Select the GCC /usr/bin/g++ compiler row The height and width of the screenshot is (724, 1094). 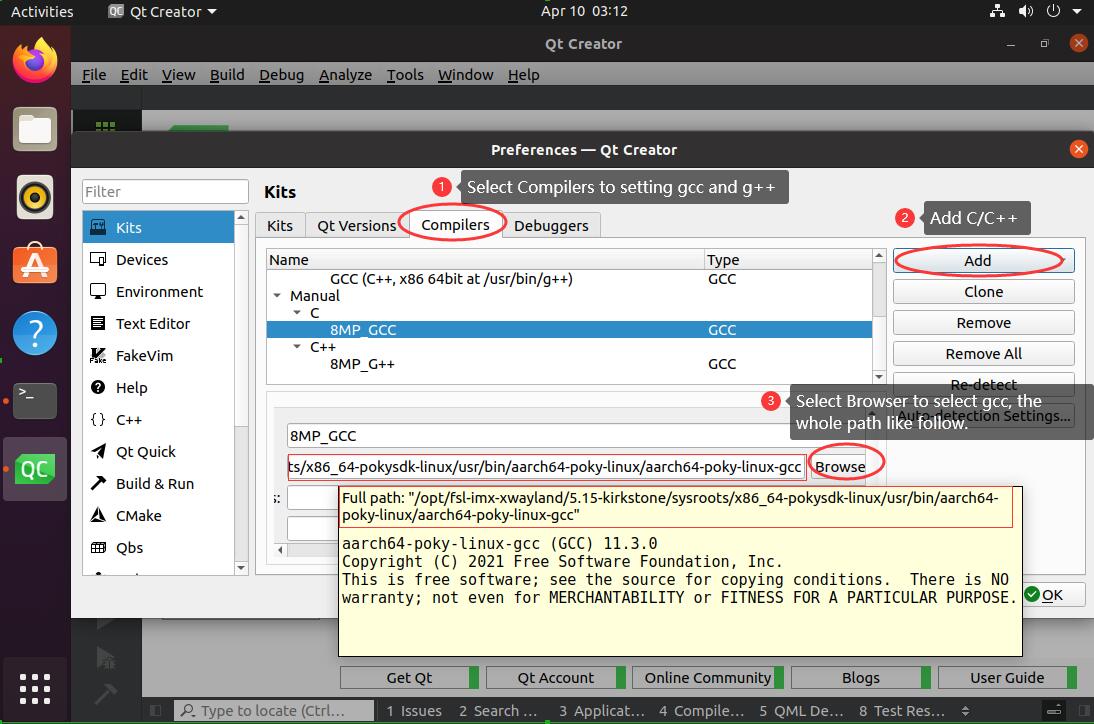click(x=569, y=279)
